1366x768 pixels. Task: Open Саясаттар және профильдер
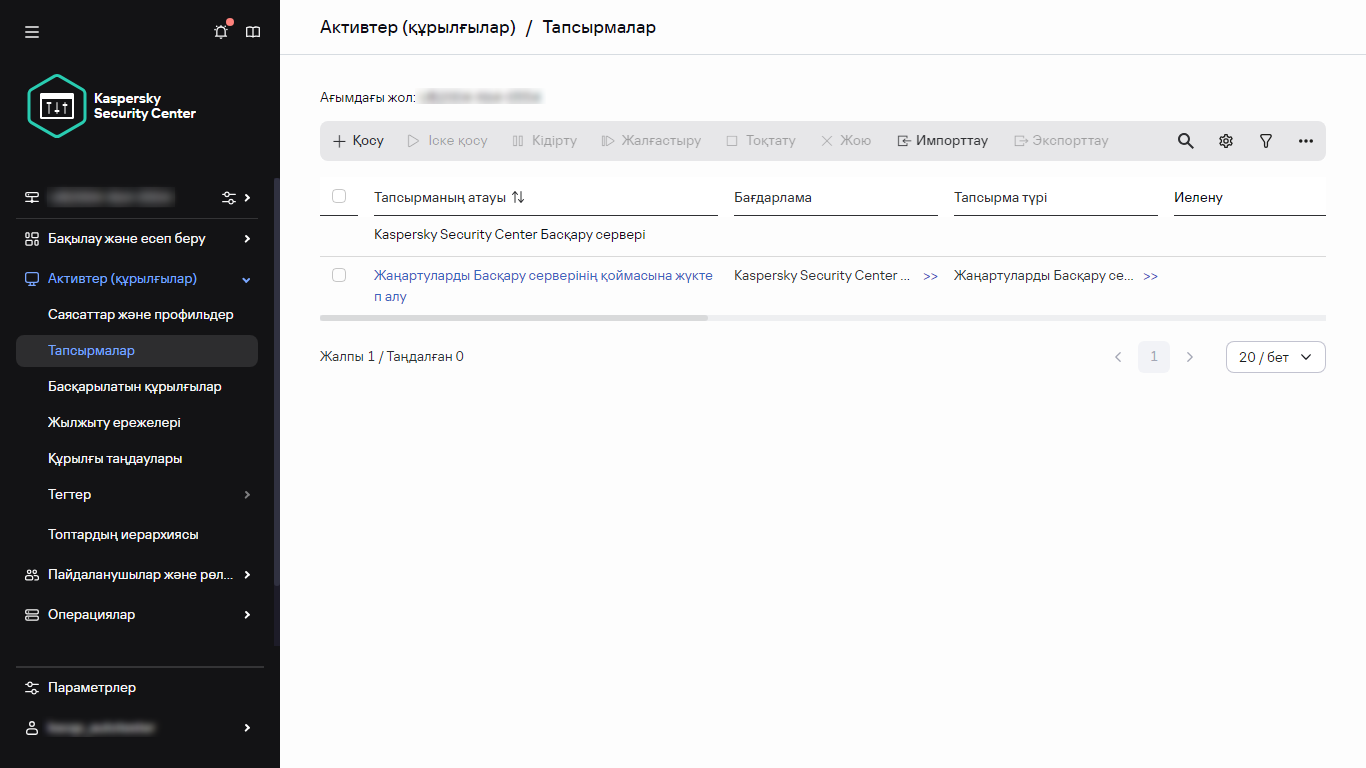tap(141, 315)
